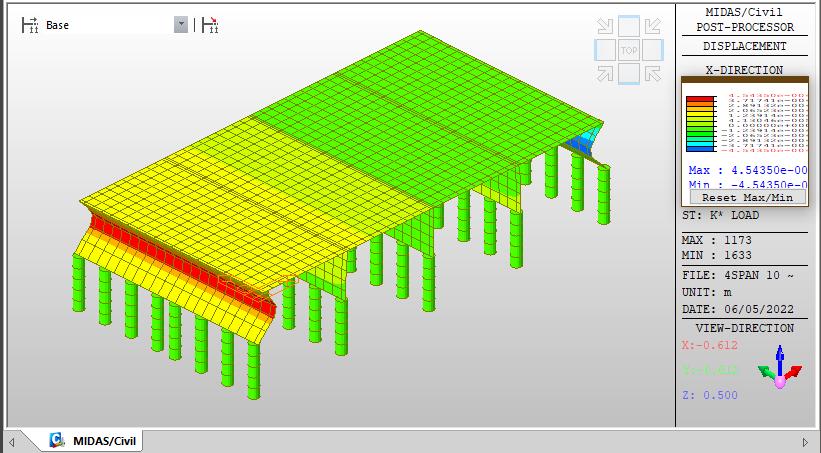Click the stage icon with the red arrow
This screenshot has height=453, width=821.
tap(210, 25)
